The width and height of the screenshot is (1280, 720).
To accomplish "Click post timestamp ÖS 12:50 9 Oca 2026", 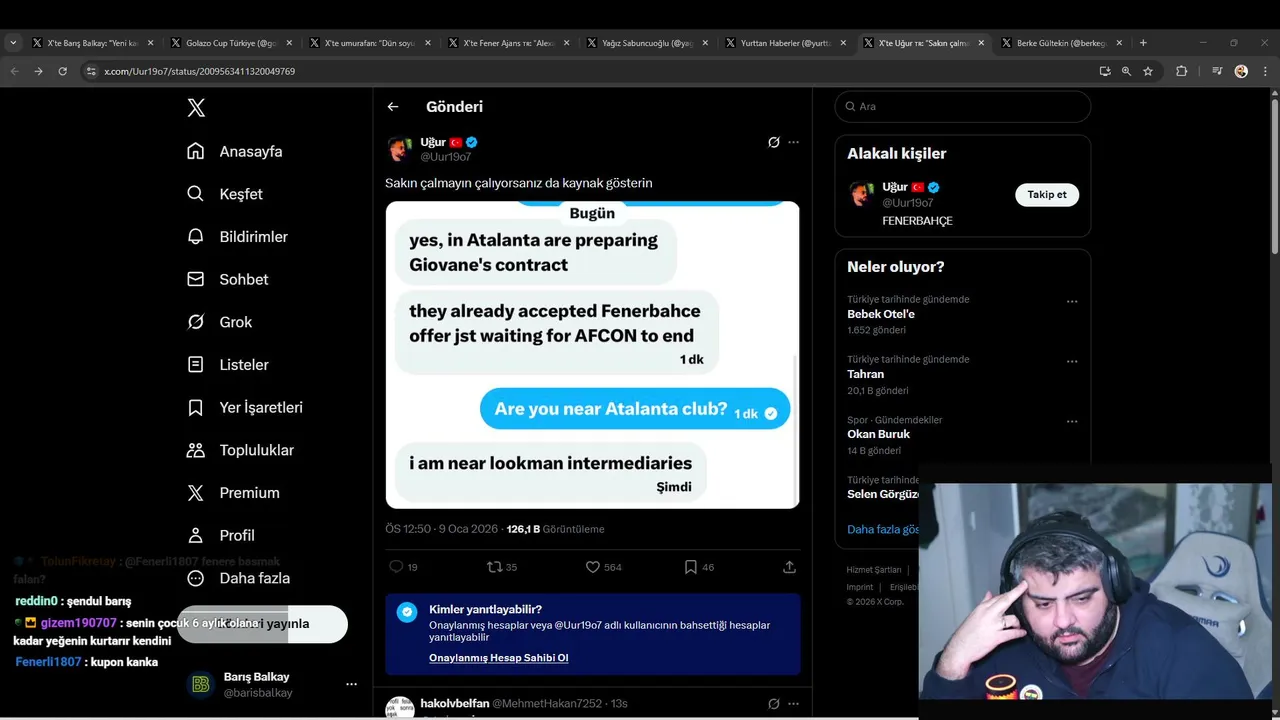I will point(442,529).
